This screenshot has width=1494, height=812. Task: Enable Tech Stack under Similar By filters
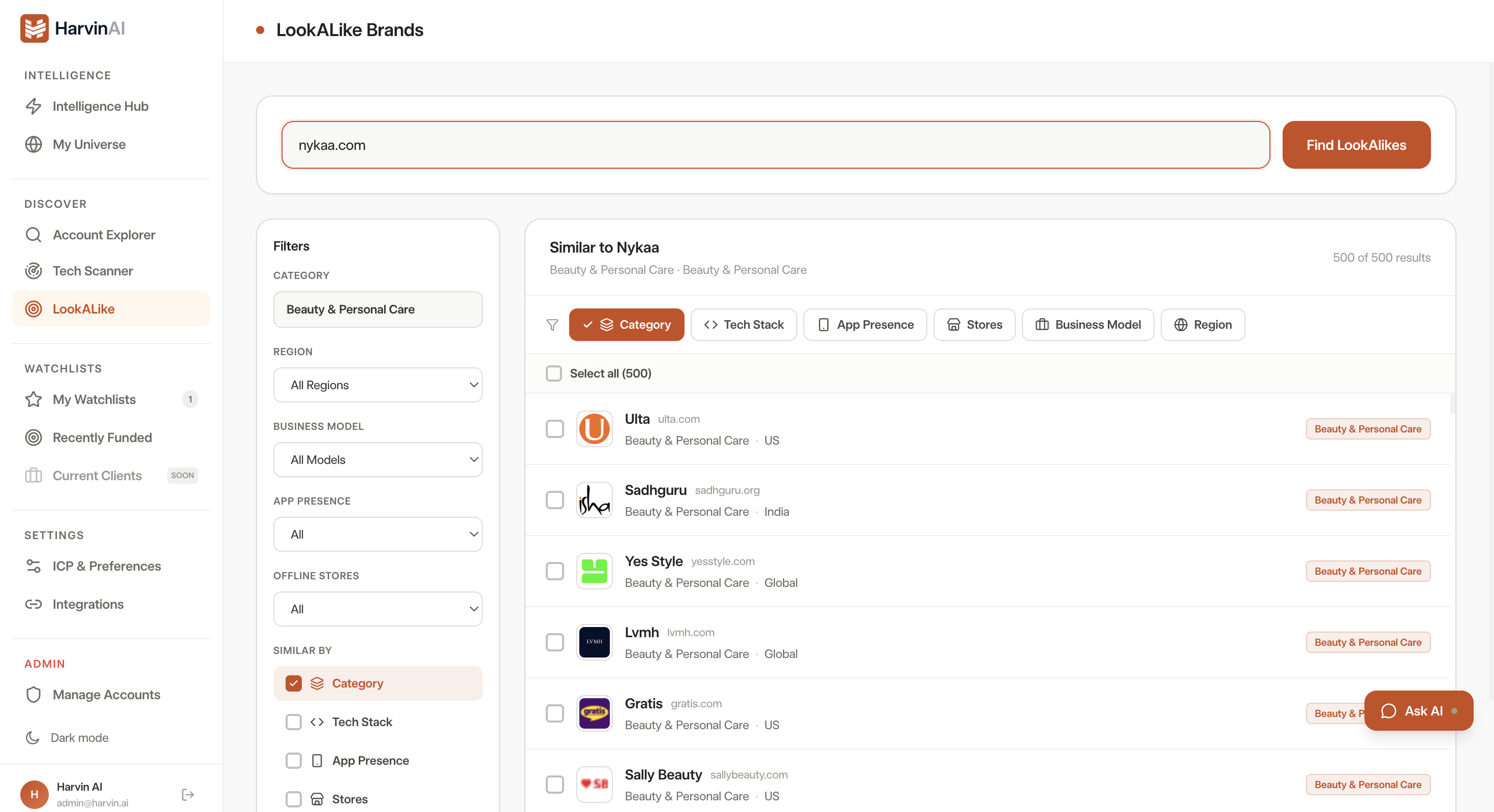coord(294,722)
